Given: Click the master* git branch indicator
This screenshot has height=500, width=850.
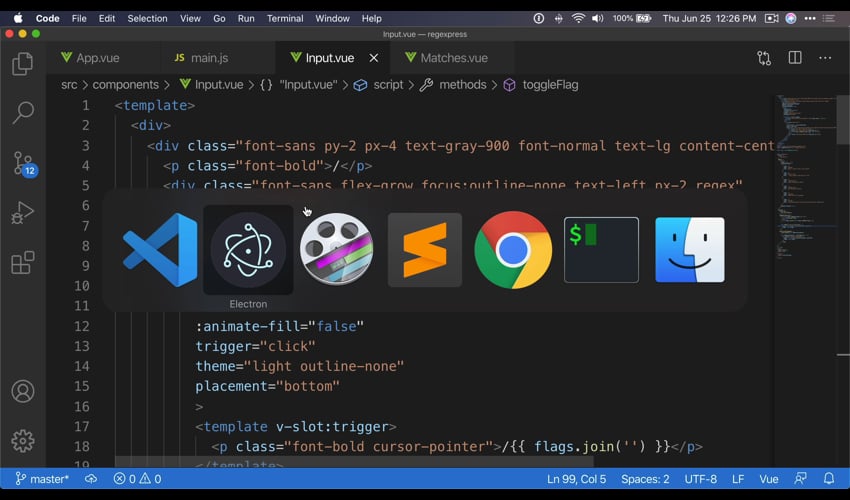Looking at the screenshot, I should 42,479.
